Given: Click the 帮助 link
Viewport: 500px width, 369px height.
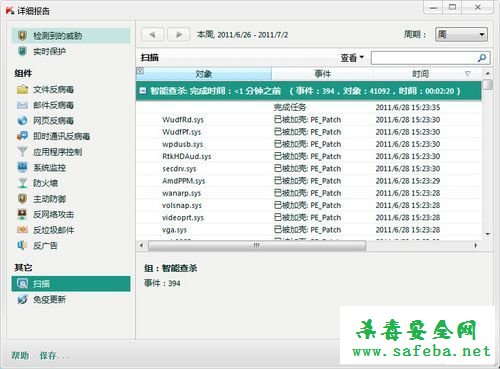Looking at the screenshot, I should click(20, 355).
